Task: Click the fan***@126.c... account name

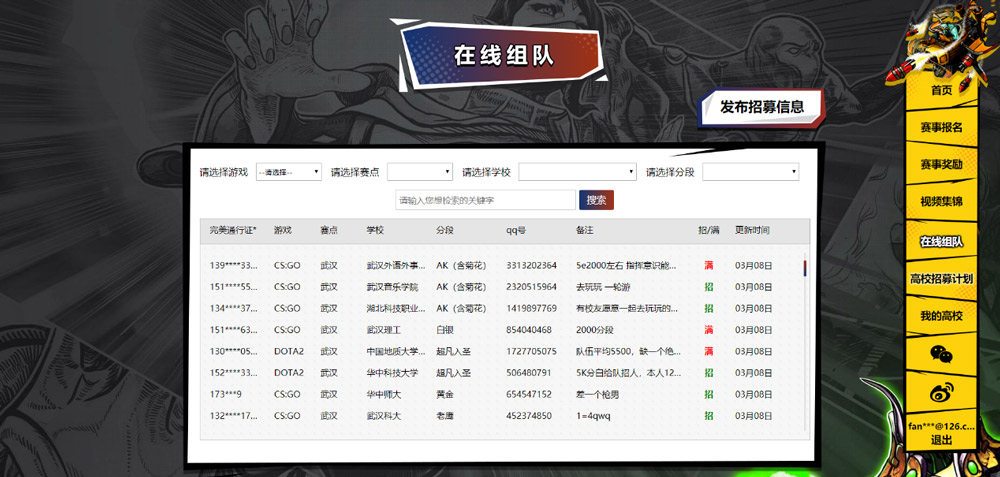Action: click(941, 427)
